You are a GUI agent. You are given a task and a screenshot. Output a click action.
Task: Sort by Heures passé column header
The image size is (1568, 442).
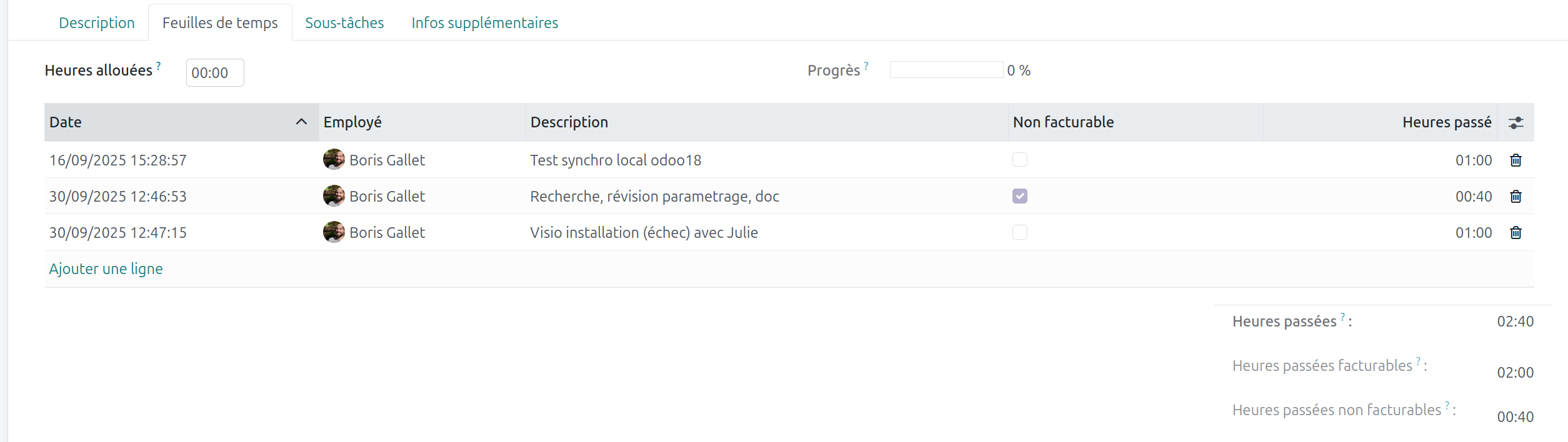1446,122
